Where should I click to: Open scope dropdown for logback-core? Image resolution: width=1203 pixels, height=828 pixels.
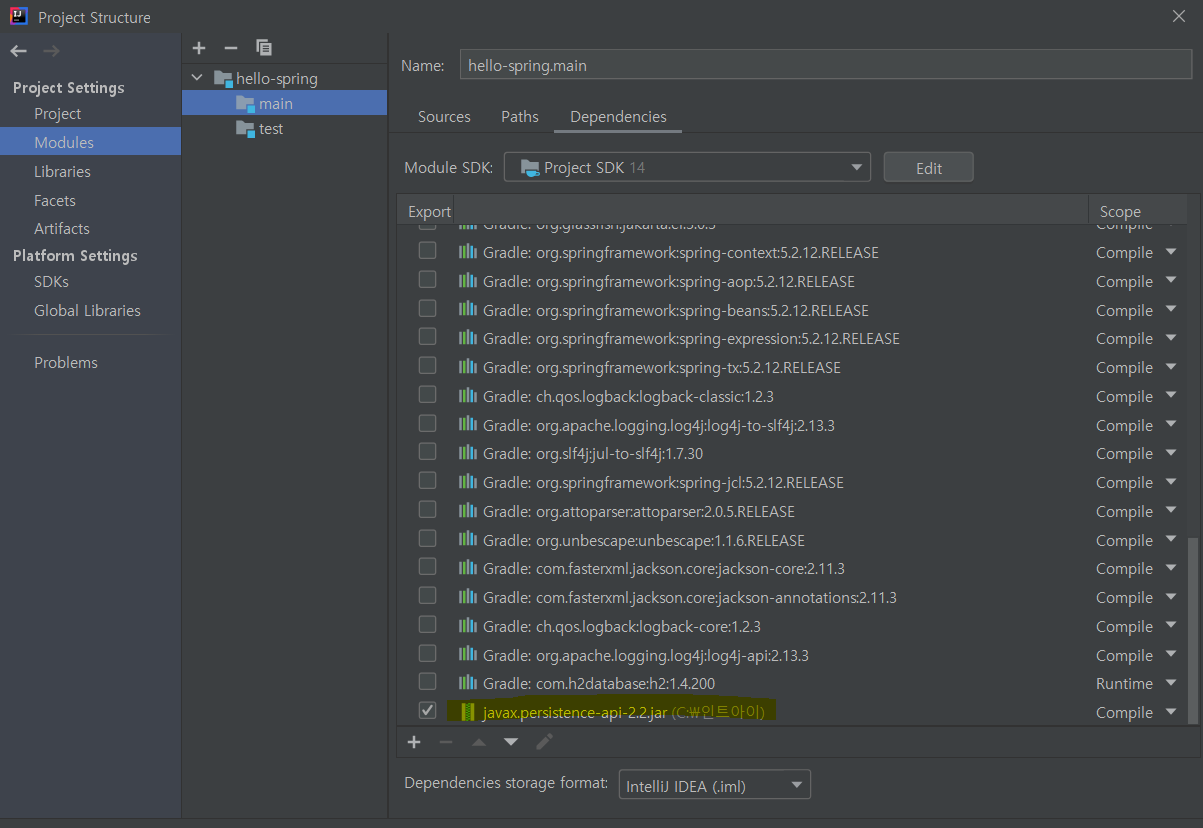[1171, 626]
